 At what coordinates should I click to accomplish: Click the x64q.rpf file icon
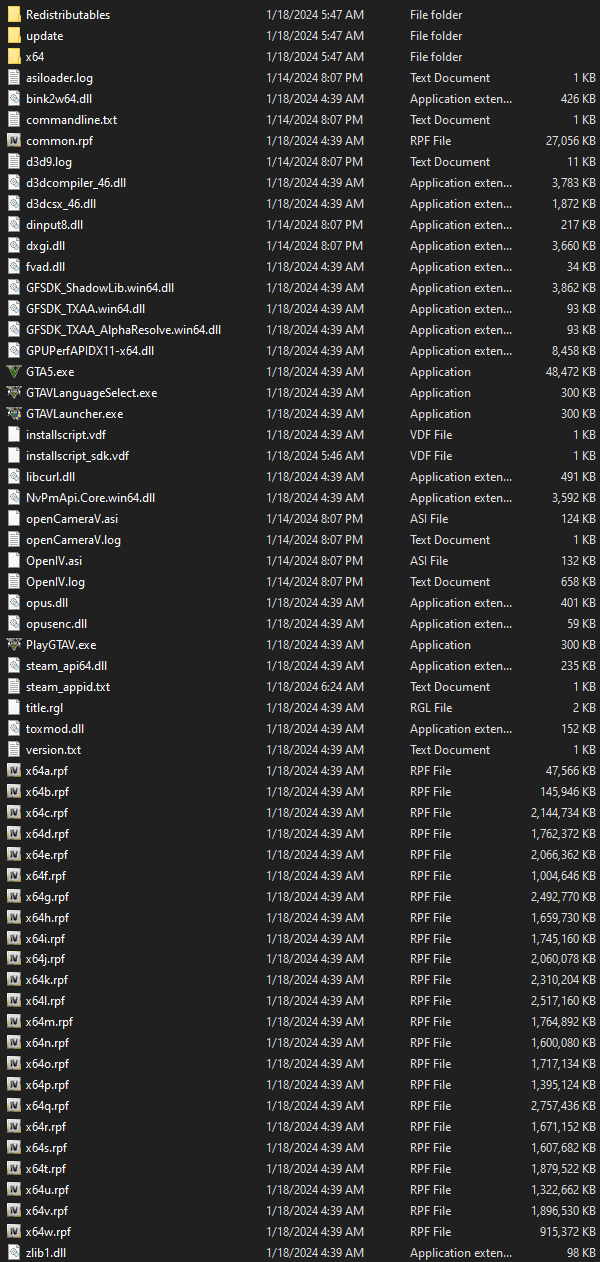[x=14, y=1106]
